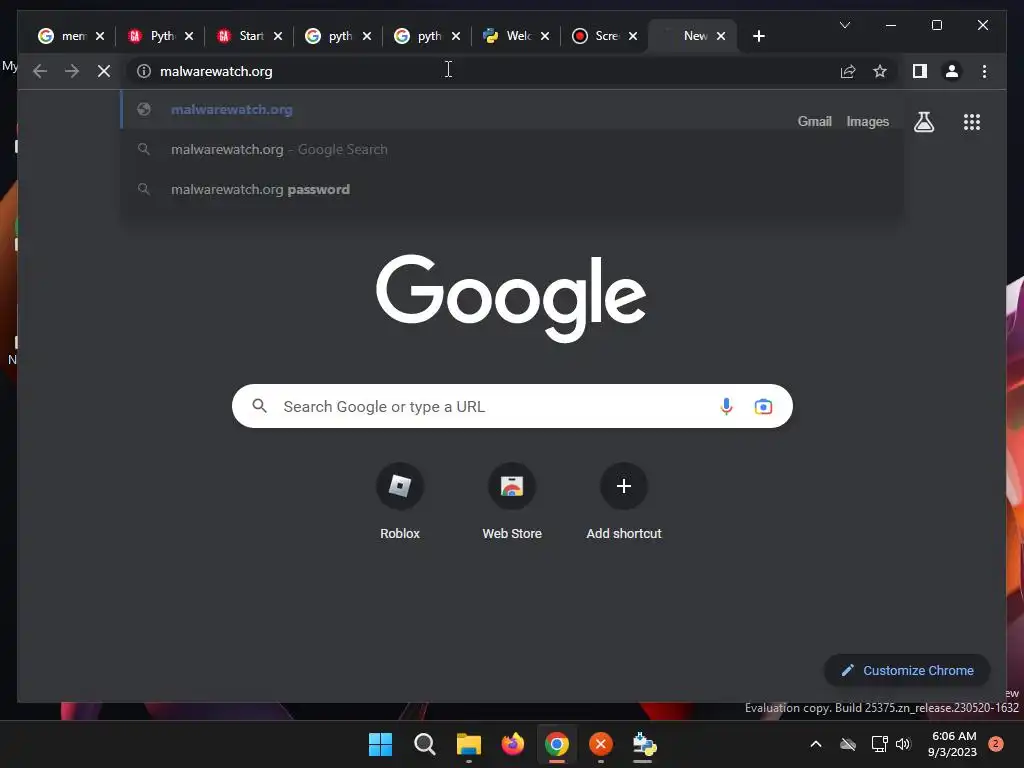Image resolution: width=1024 pixels, height=768 pixels.
Task: Open tab search dropdown arrow
Action: pyautogui.click(x=844, y=25)
